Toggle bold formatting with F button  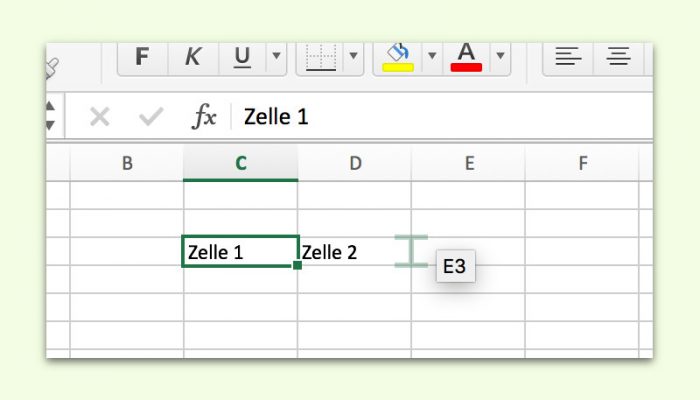(x=142, y=57)
